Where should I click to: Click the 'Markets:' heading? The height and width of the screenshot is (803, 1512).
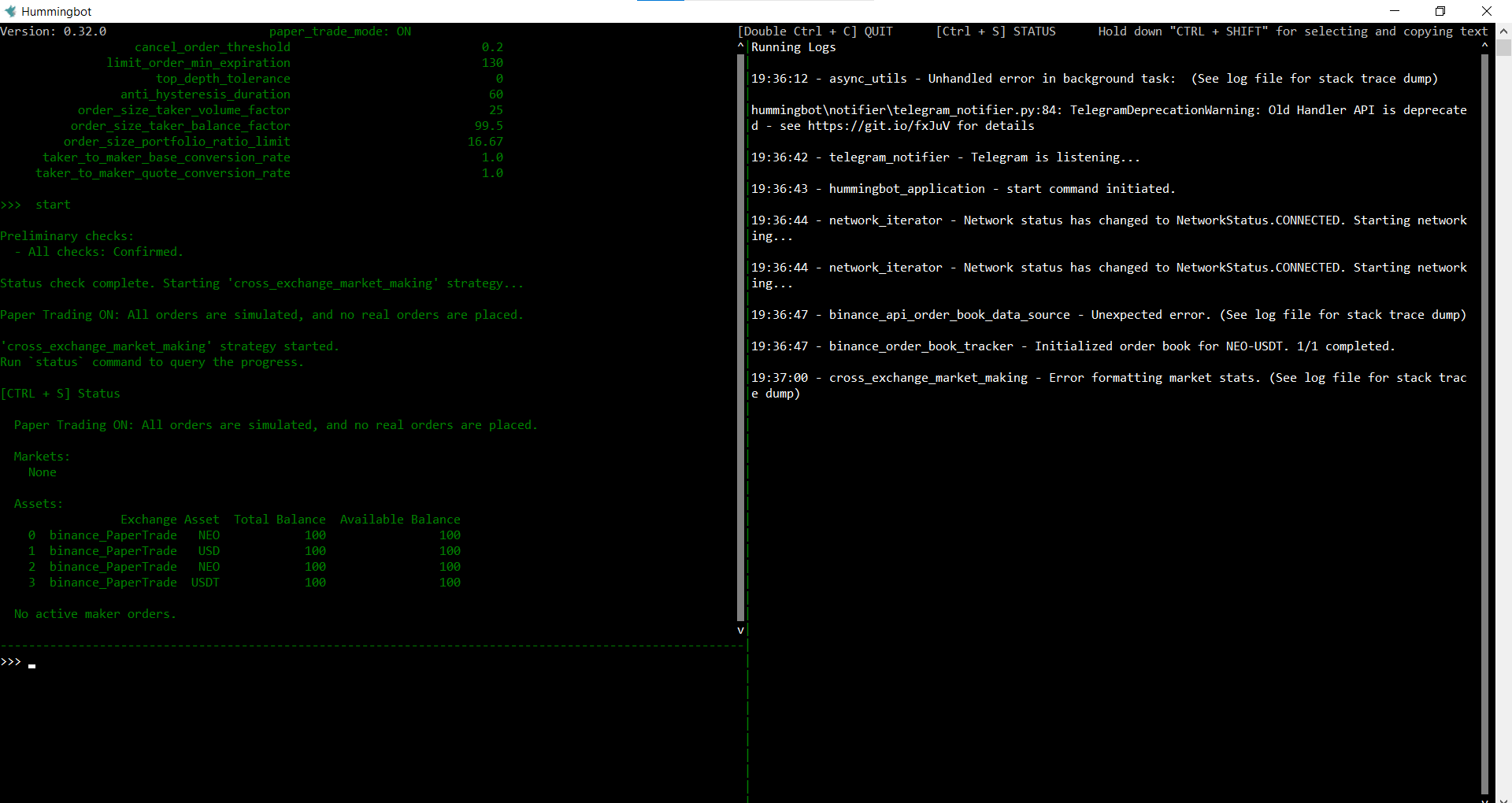pyautogui.click(x=42, y=457)
